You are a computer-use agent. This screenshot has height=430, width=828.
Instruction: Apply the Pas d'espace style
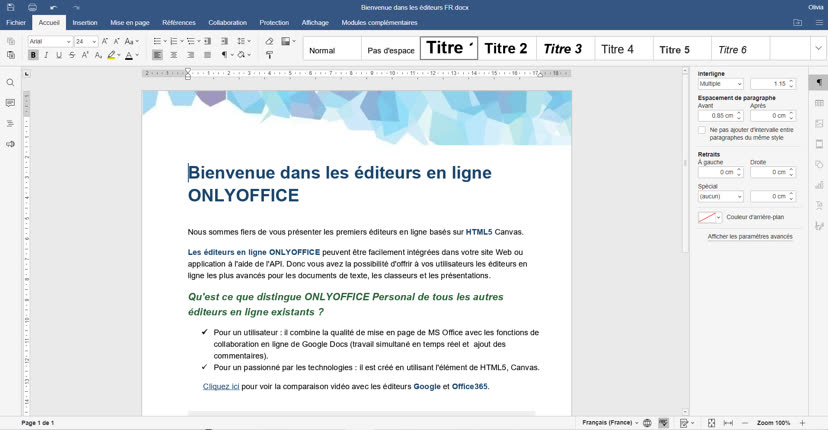point(391,49)
